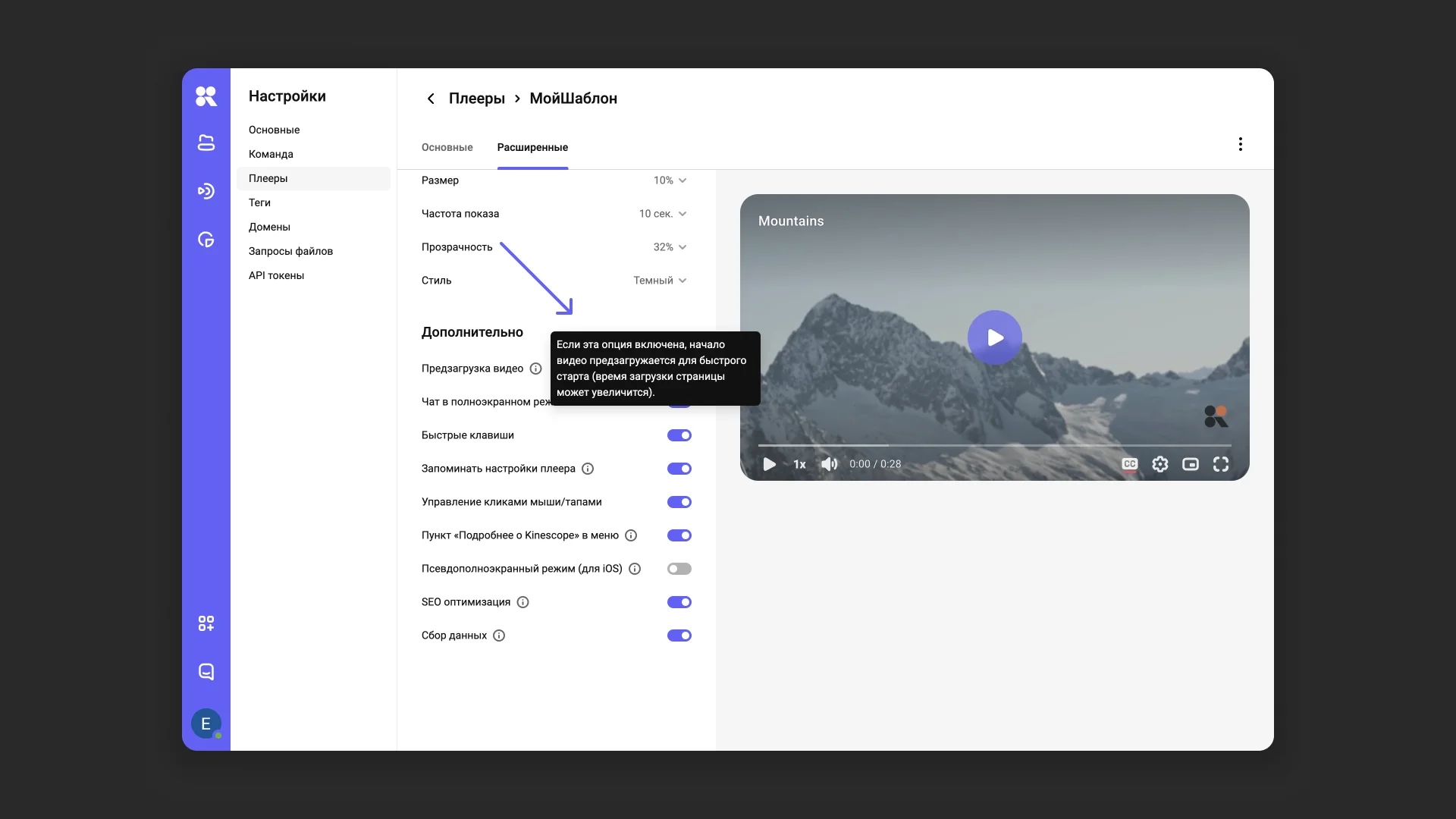Open the storage drive icon in sidebar
Screen dimensions: 1456x819
(x=206, y=143)
